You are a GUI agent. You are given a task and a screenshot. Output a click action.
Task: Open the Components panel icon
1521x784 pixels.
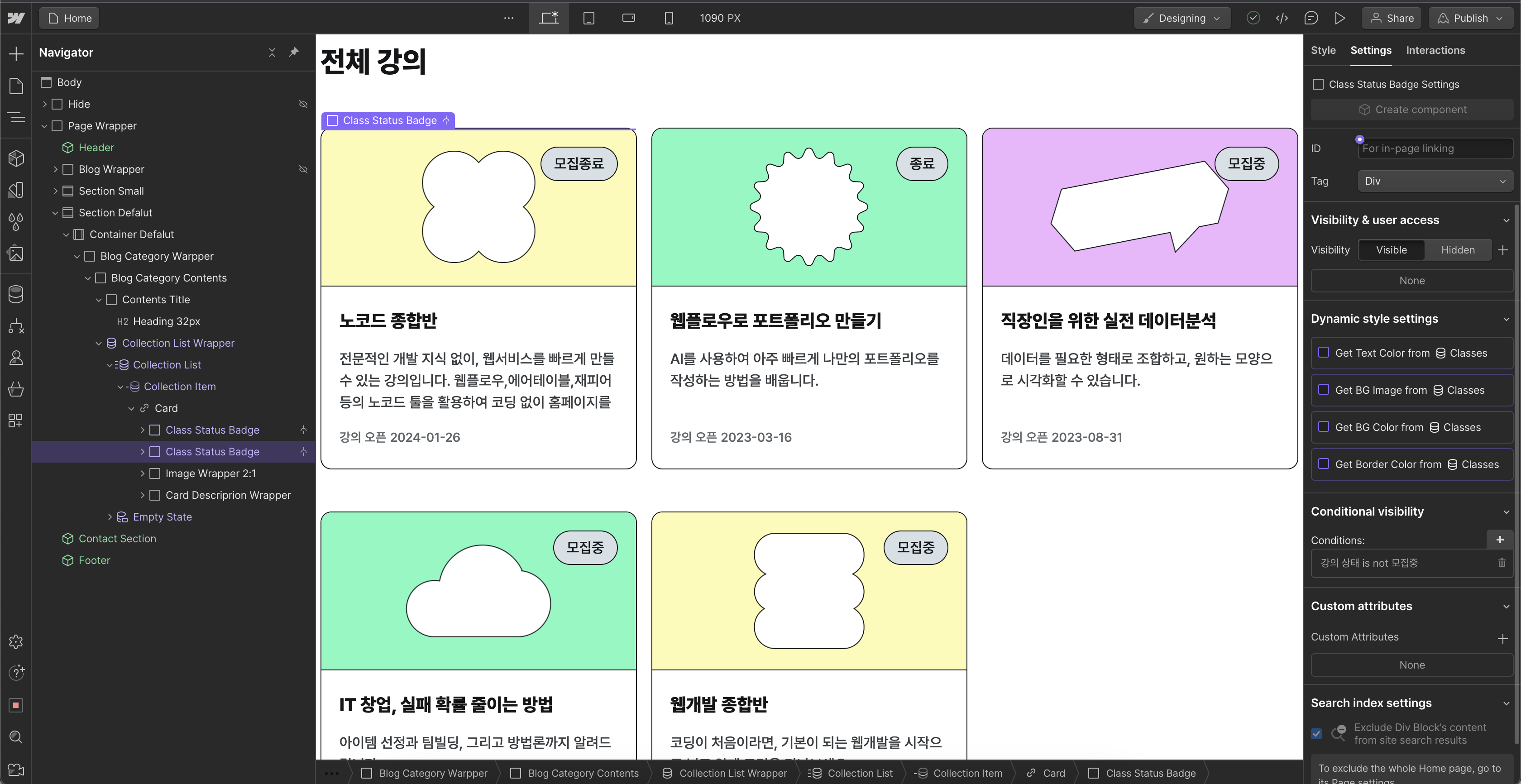(16, 158)
